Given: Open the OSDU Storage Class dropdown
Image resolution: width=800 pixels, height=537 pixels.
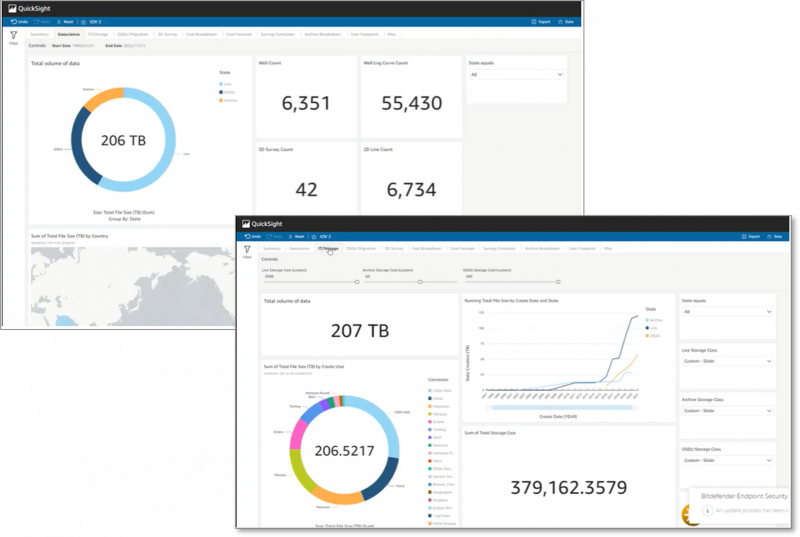Looking at the screenshot, I should (726, 460).
